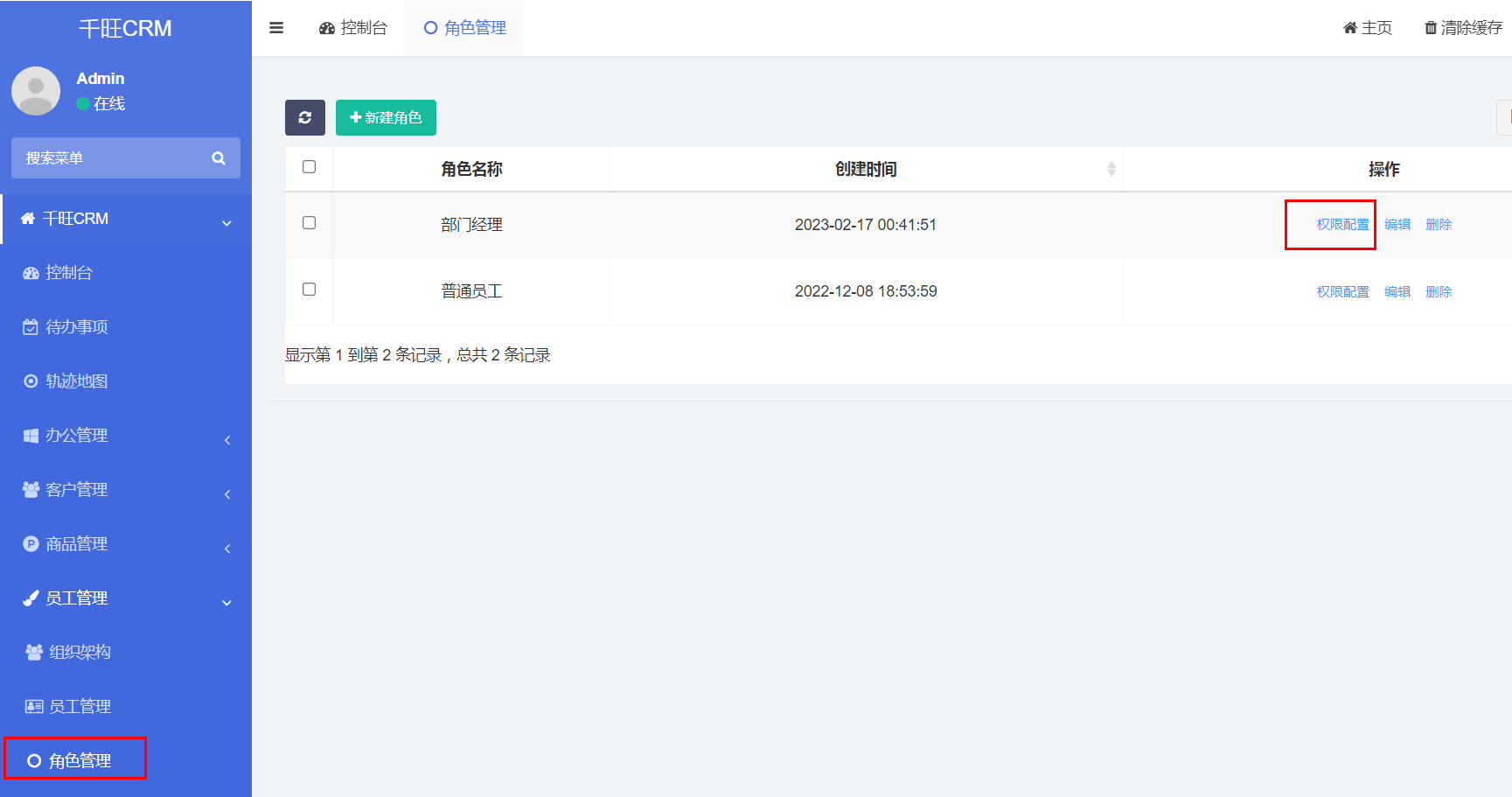
Task: Create a new role with 新建角色
Action: tap(386, 117)
